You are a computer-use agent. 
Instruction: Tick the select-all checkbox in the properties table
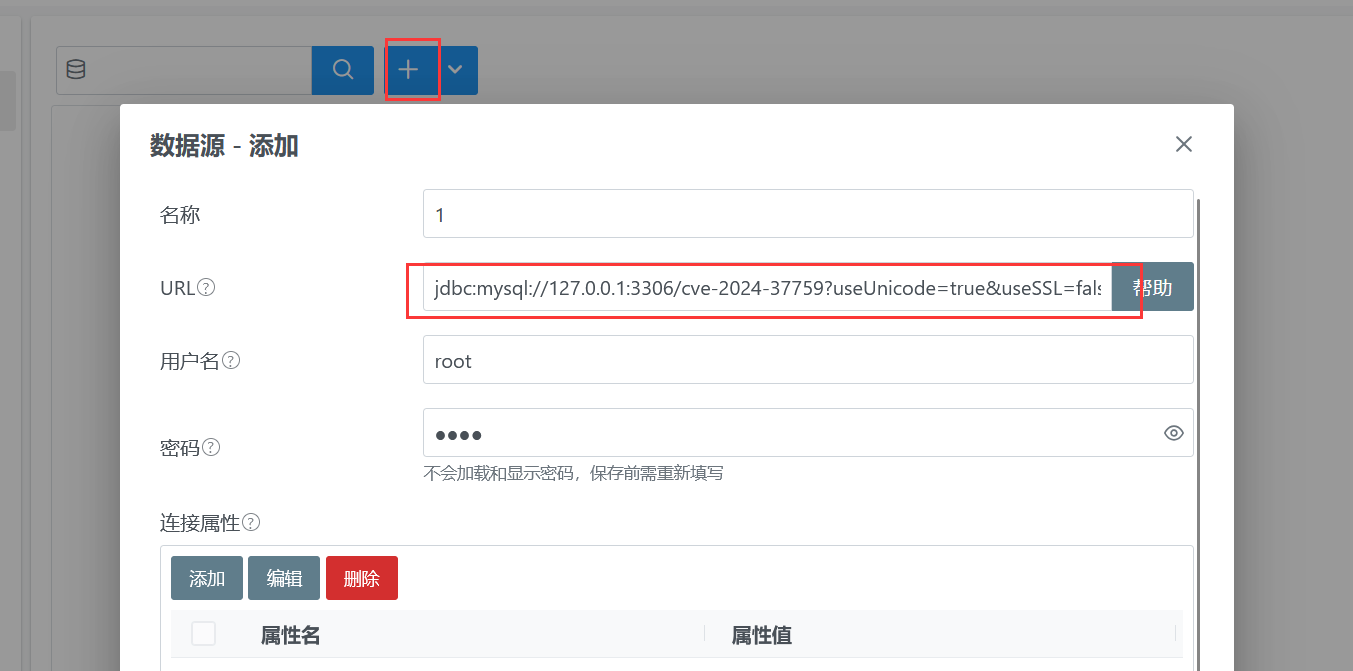203,634
